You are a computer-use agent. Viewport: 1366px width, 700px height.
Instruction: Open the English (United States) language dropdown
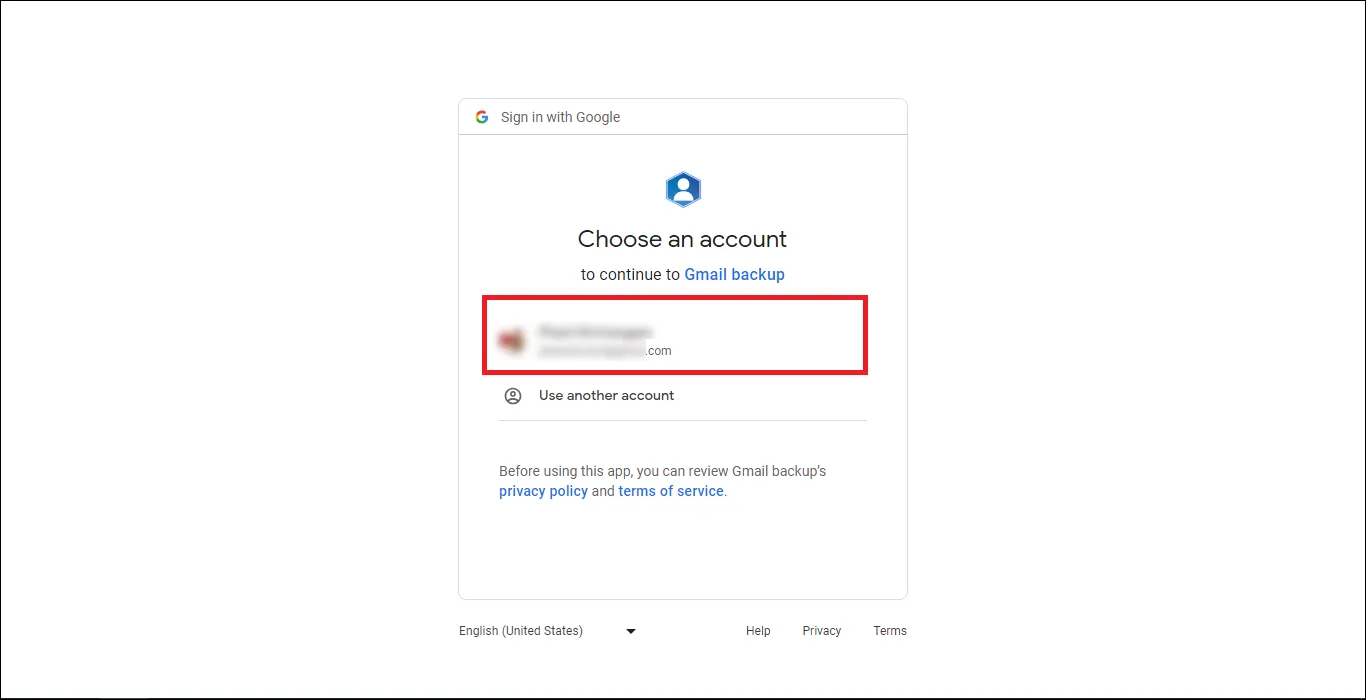[548, 631]
